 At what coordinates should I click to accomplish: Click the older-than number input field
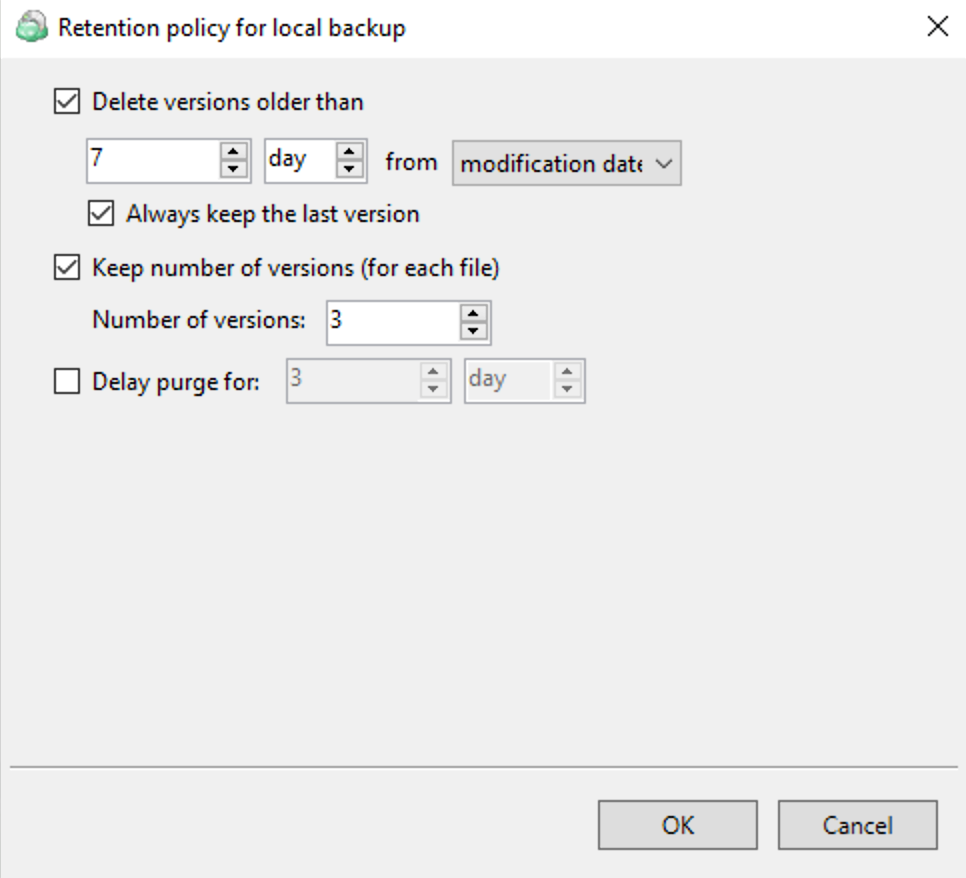152,161
